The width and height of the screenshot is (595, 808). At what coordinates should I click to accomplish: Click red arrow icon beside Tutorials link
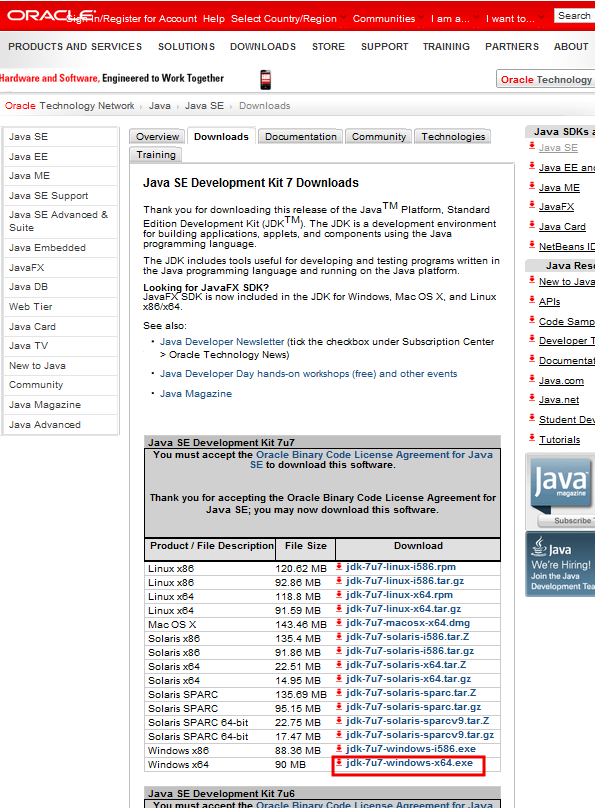pos(532,439)
